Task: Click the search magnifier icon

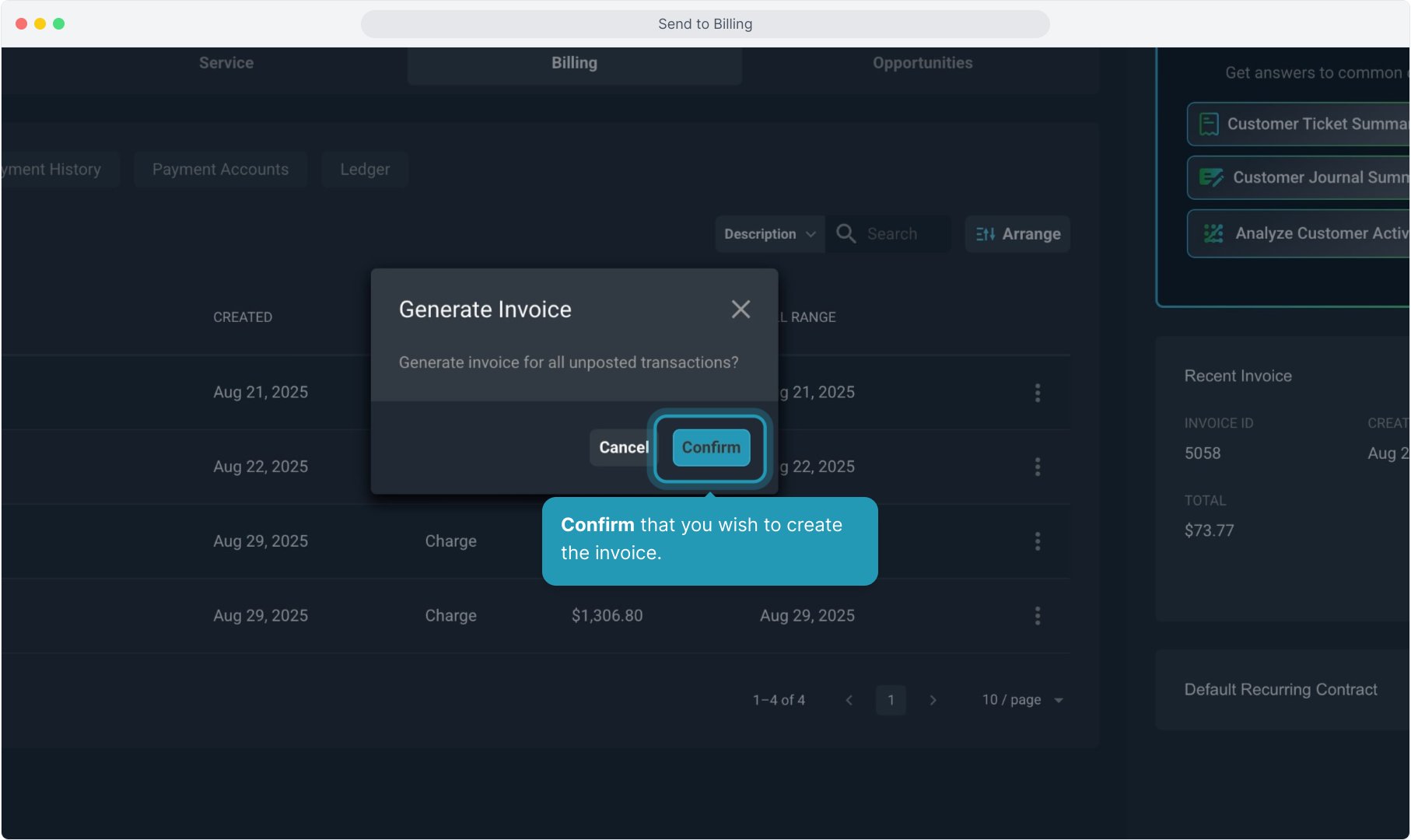Action: tap(846, 234)
